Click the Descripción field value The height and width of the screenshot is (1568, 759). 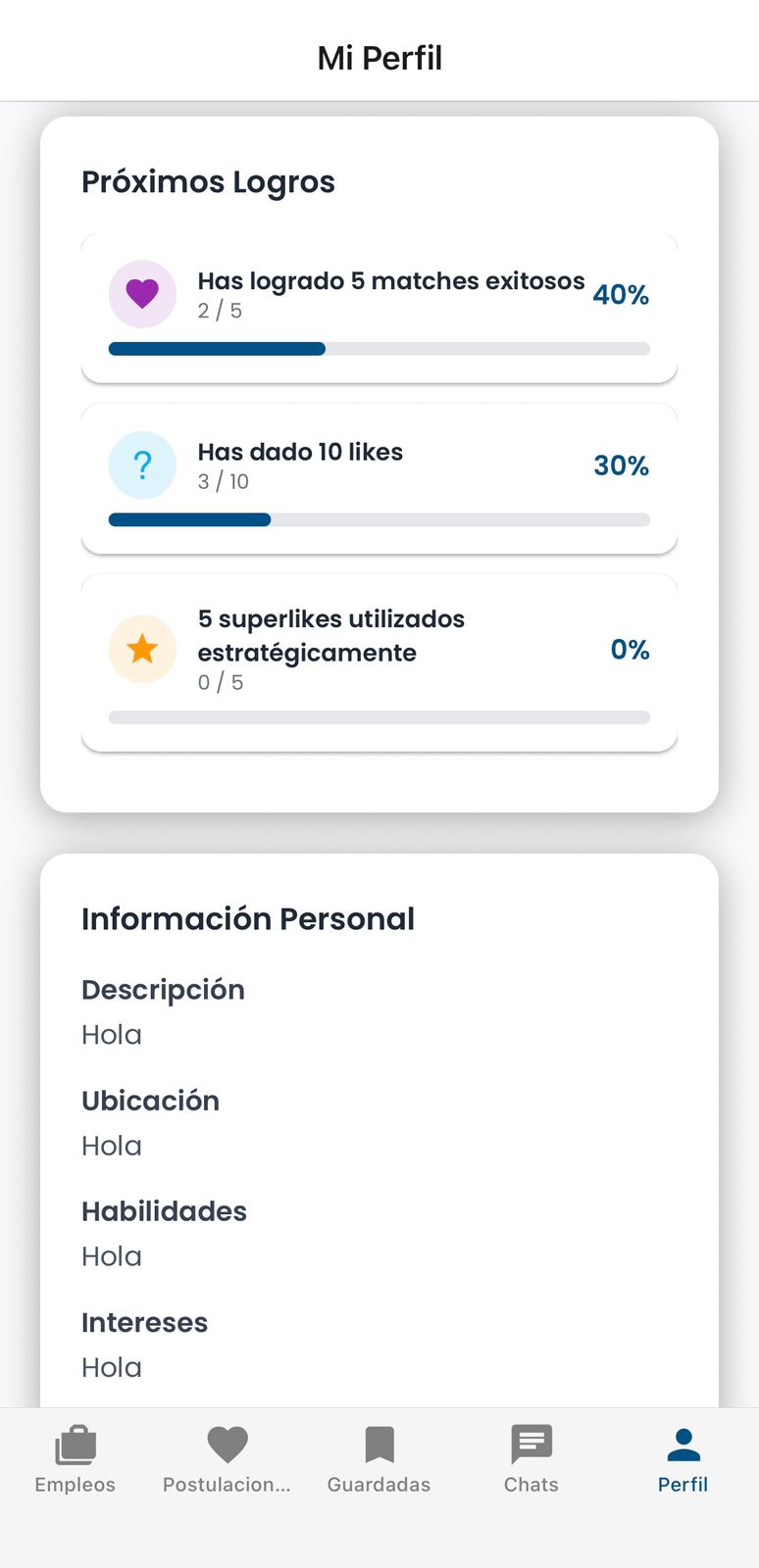point(112,1035)
